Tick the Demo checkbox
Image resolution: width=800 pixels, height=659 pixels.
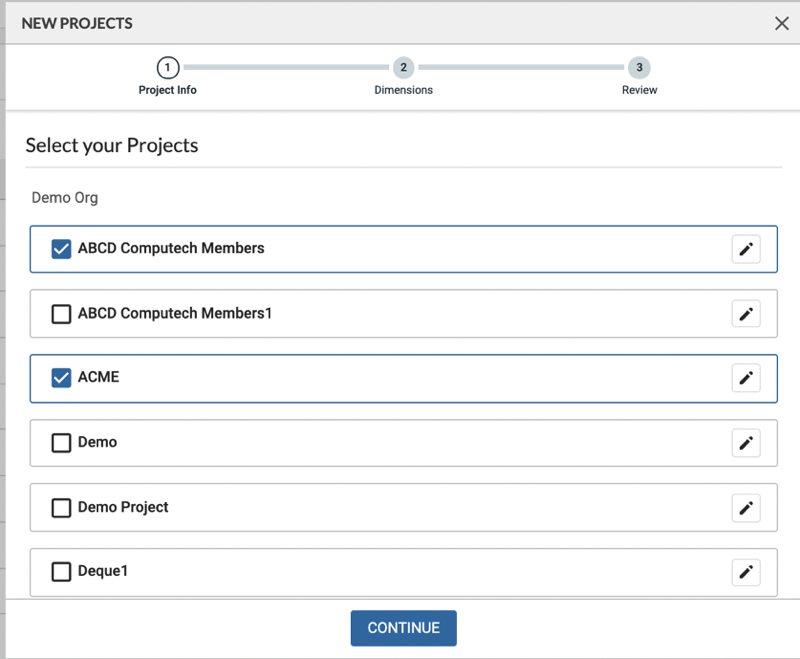[x=61, y=443]
